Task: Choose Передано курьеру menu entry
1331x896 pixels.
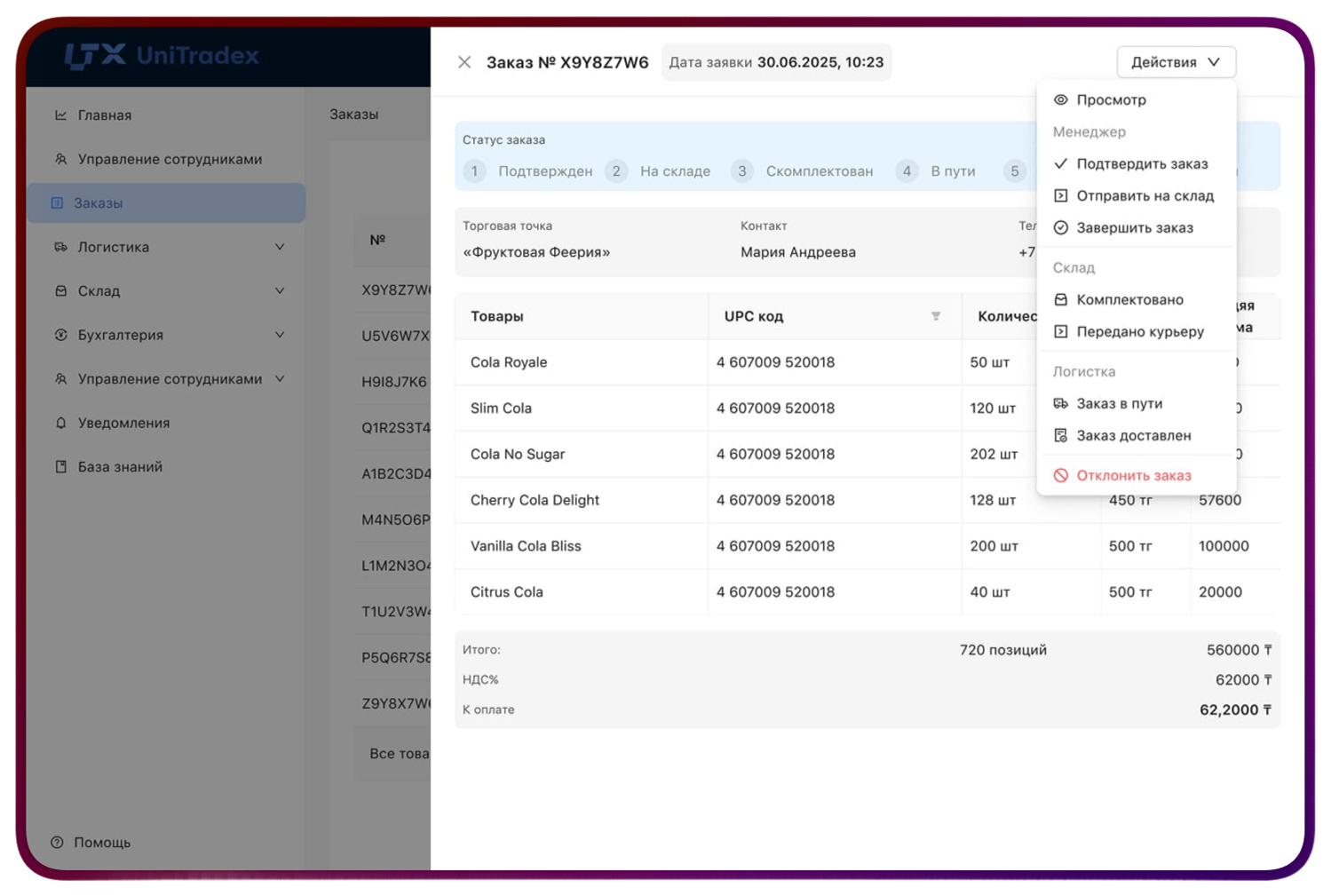Action: [1139, 331]
